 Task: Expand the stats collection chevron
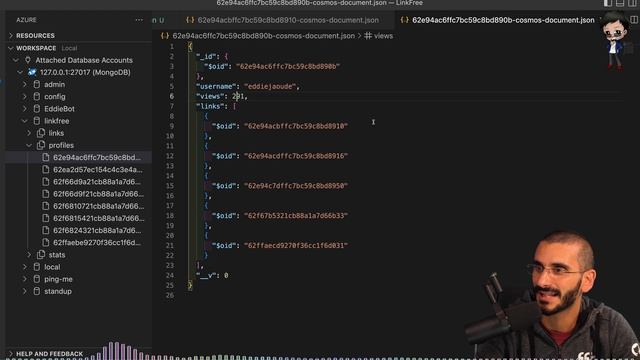click(x=29, y=255)
